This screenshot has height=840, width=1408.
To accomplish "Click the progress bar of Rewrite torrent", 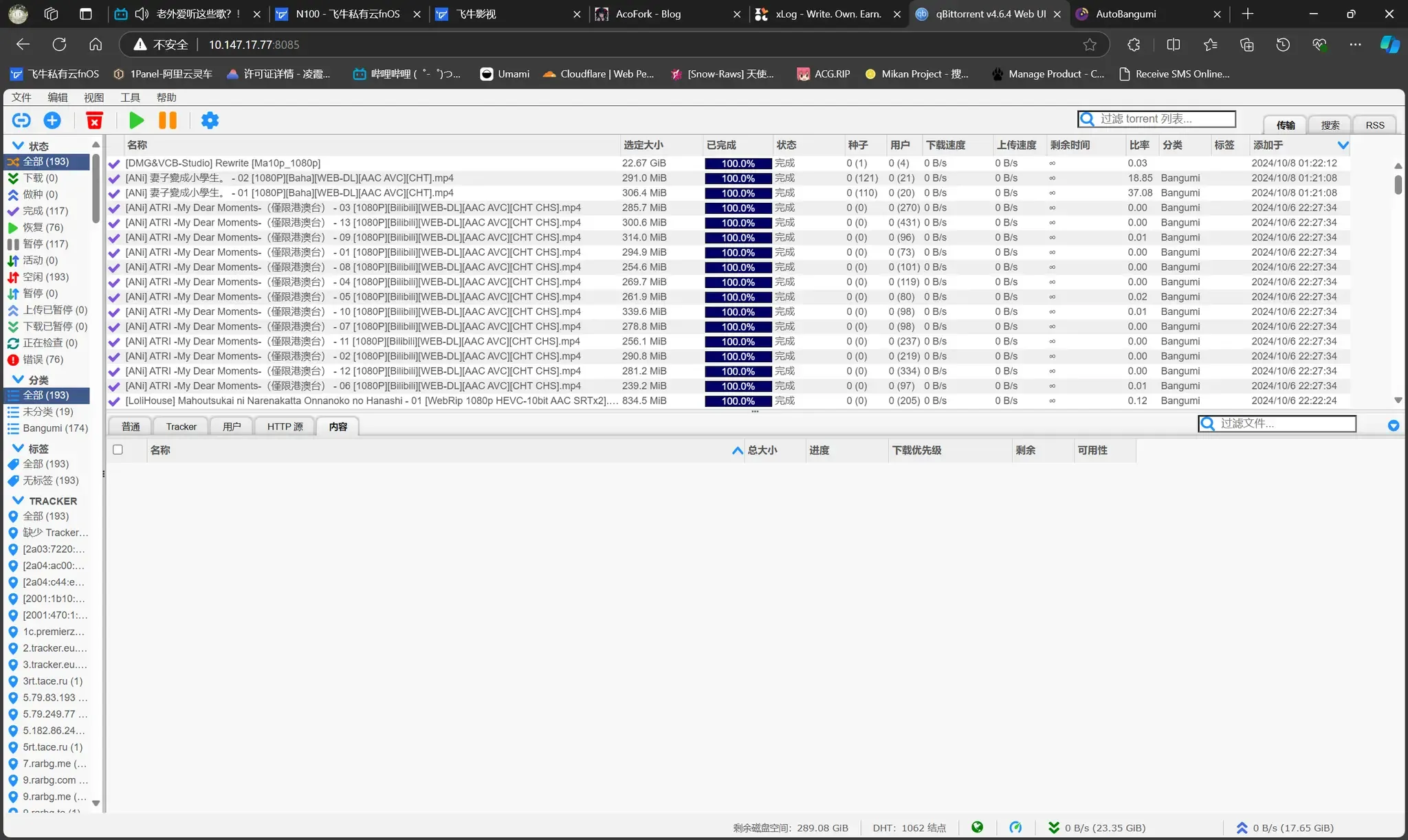I will click(x=738, y=164).
